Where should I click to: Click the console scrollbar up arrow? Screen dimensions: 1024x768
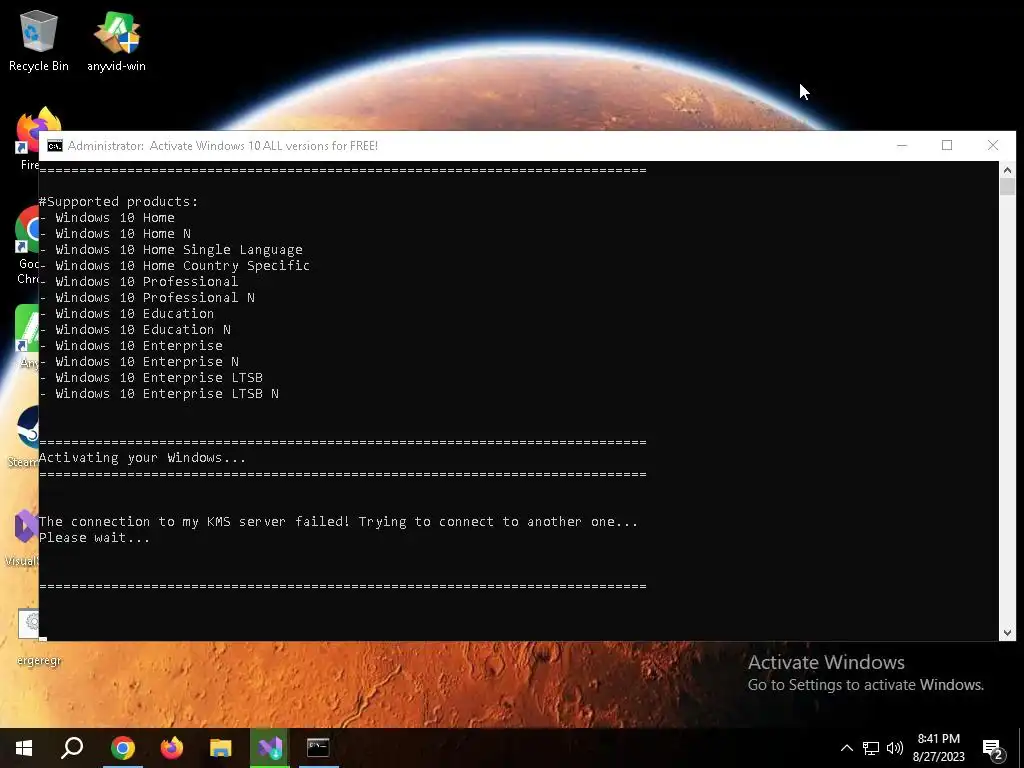[x=1007, y=170]
